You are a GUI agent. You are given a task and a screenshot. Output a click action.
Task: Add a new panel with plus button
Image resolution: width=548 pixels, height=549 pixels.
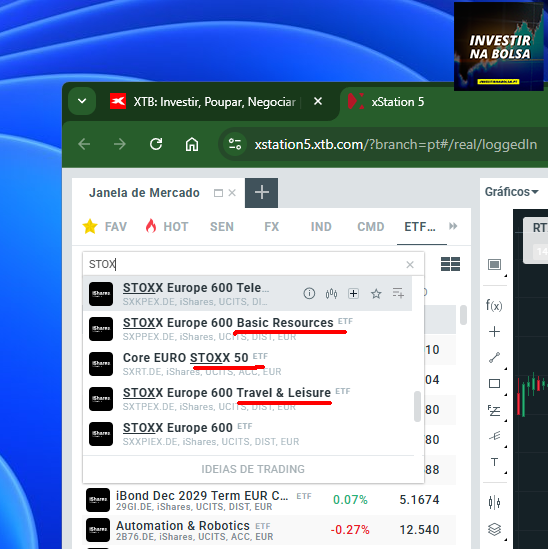coord(262,193)
